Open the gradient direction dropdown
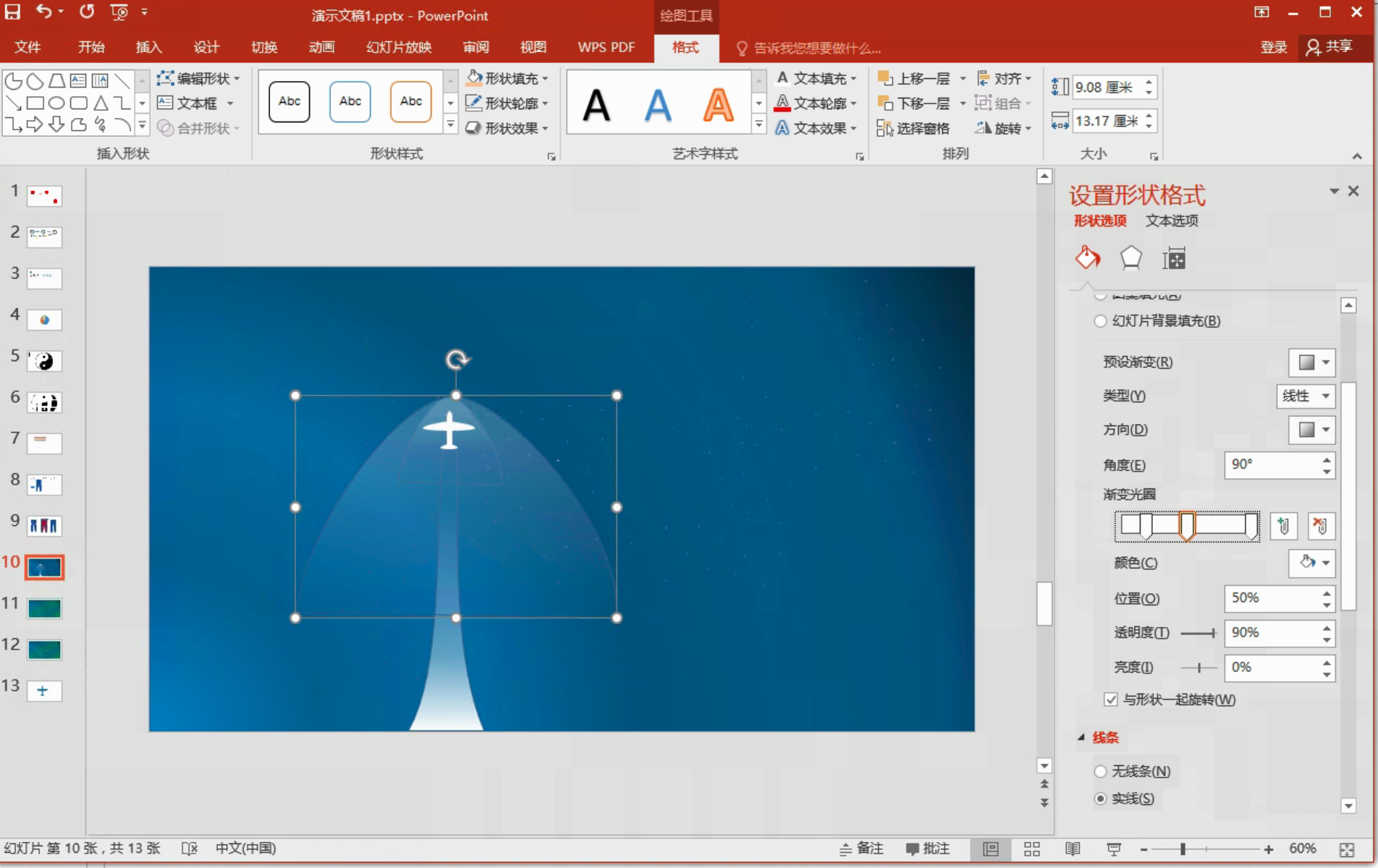1378x868 pixels. (x=1311, y=430)
